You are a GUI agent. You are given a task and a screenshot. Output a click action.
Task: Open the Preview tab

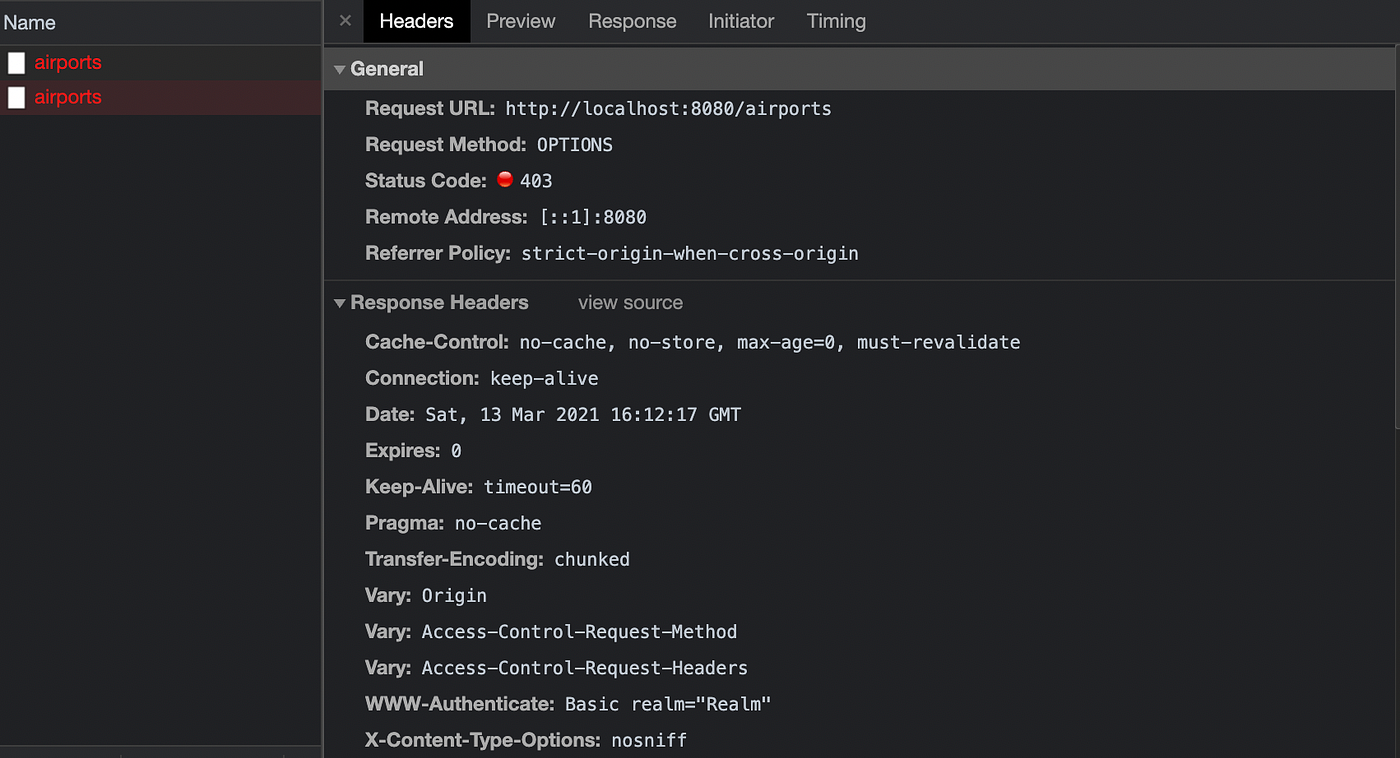(x=521, y=21)
